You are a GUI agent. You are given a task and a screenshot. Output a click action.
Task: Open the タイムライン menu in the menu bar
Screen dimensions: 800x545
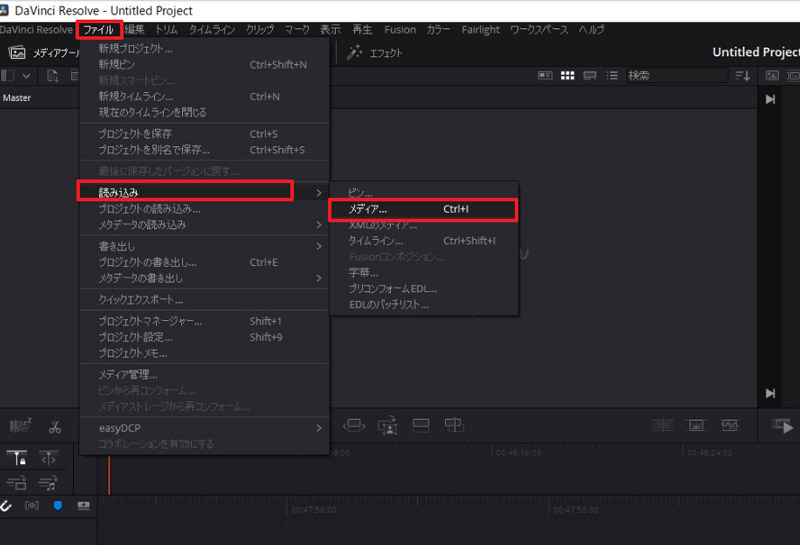click(x=212, y=30)
